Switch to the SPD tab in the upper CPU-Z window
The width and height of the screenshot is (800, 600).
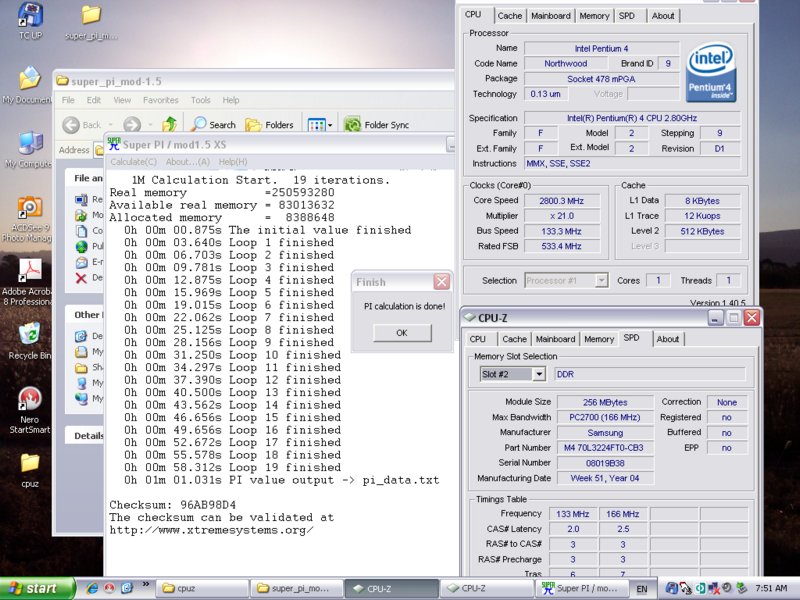[627, 16]
